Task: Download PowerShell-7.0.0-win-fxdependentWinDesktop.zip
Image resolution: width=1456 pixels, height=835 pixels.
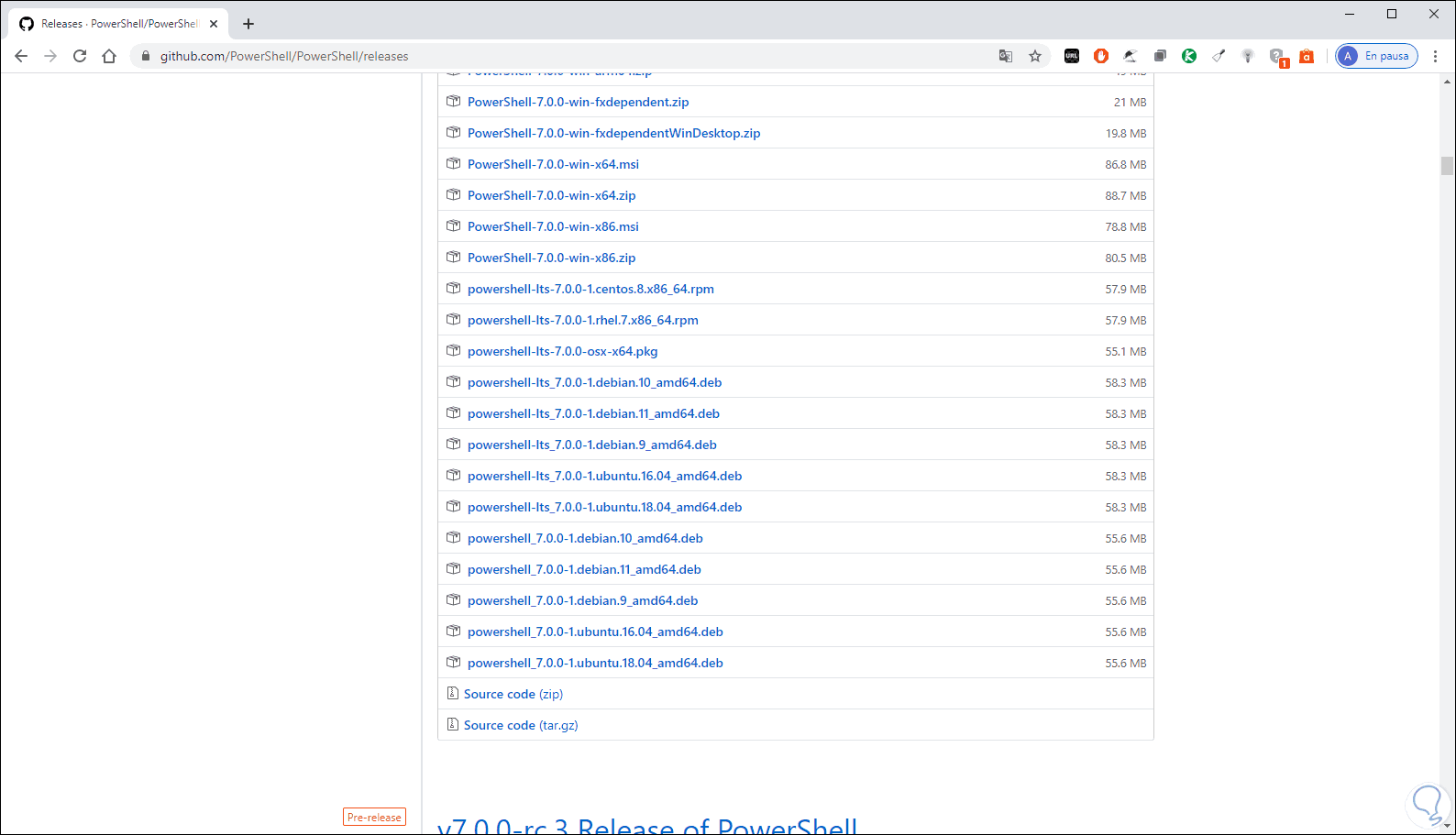Action: click(614, 133)
